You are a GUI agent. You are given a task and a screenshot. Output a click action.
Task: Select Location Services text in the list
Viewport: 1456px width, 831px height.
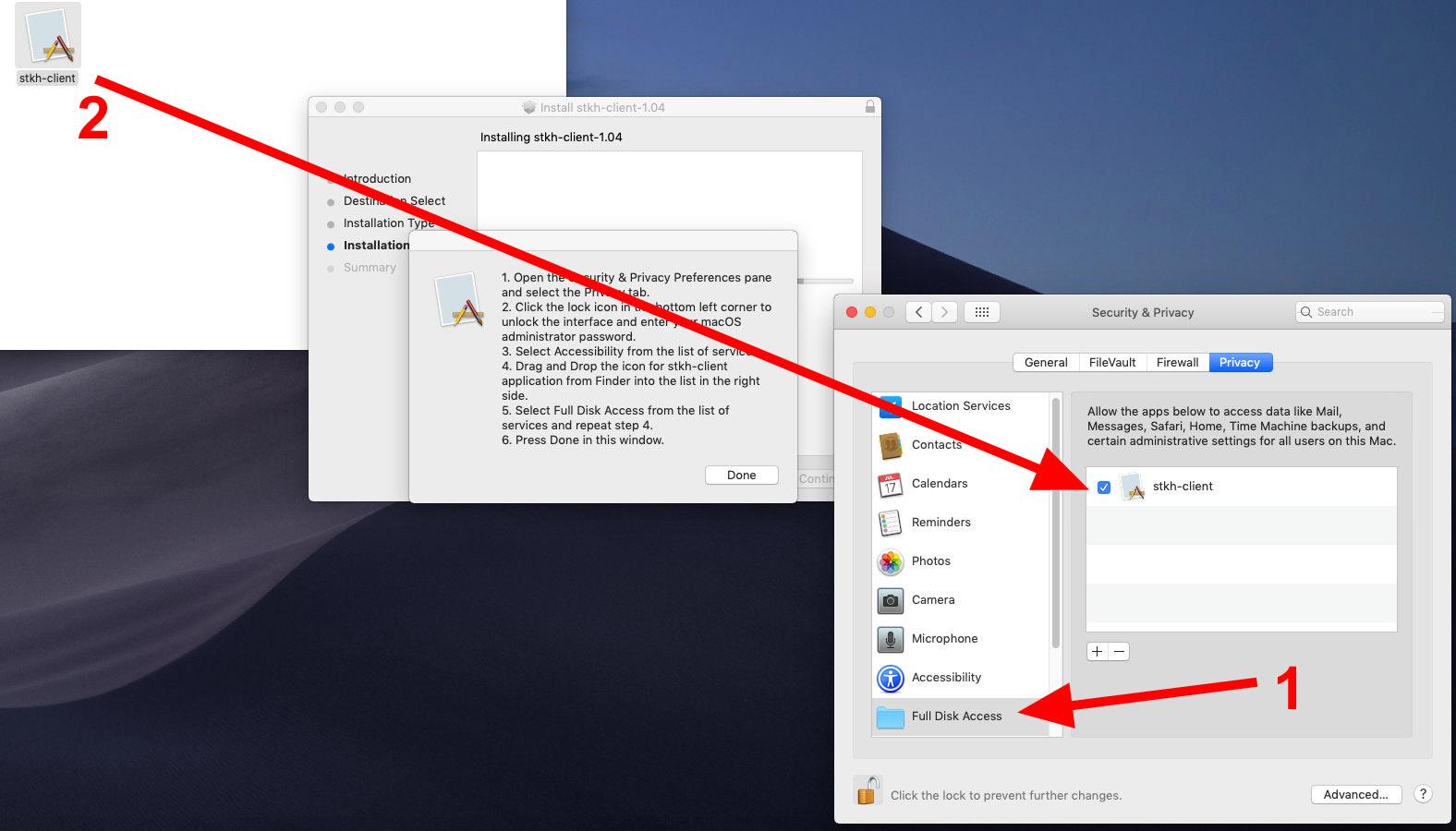[x=961, y=406]
